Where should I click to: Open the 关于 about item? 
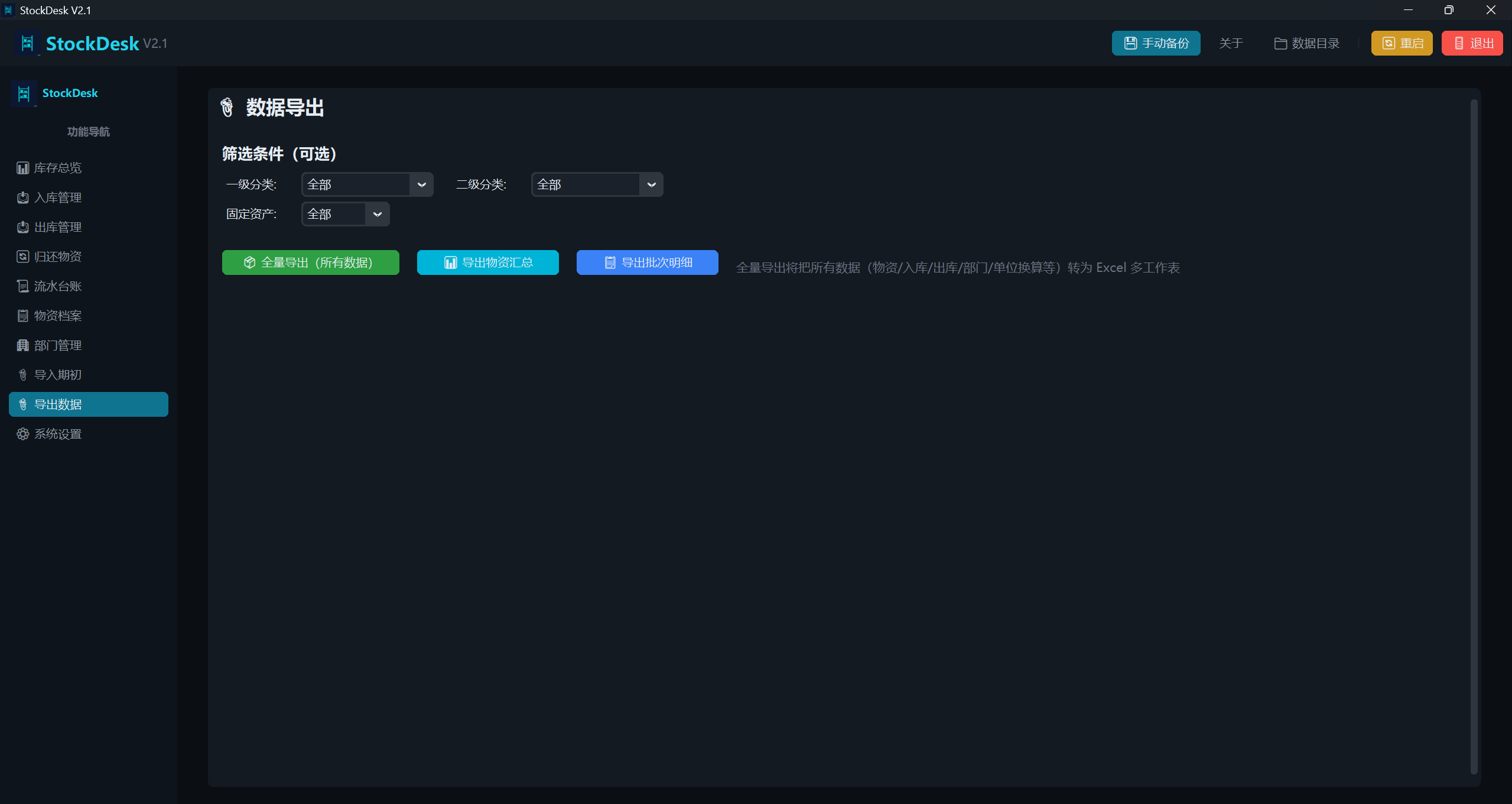pos(1231,43)
